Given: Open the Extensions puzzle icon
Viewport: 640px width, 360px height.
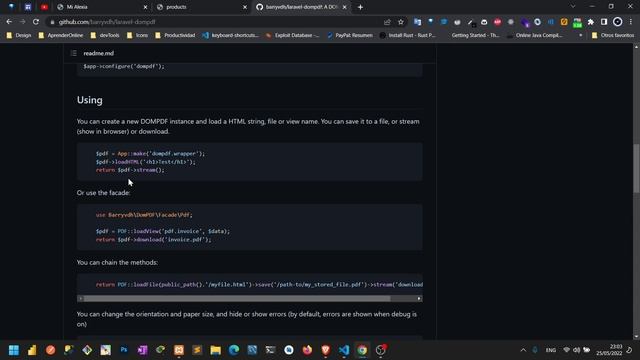Looking at the screenshot, I should point(591,22).
